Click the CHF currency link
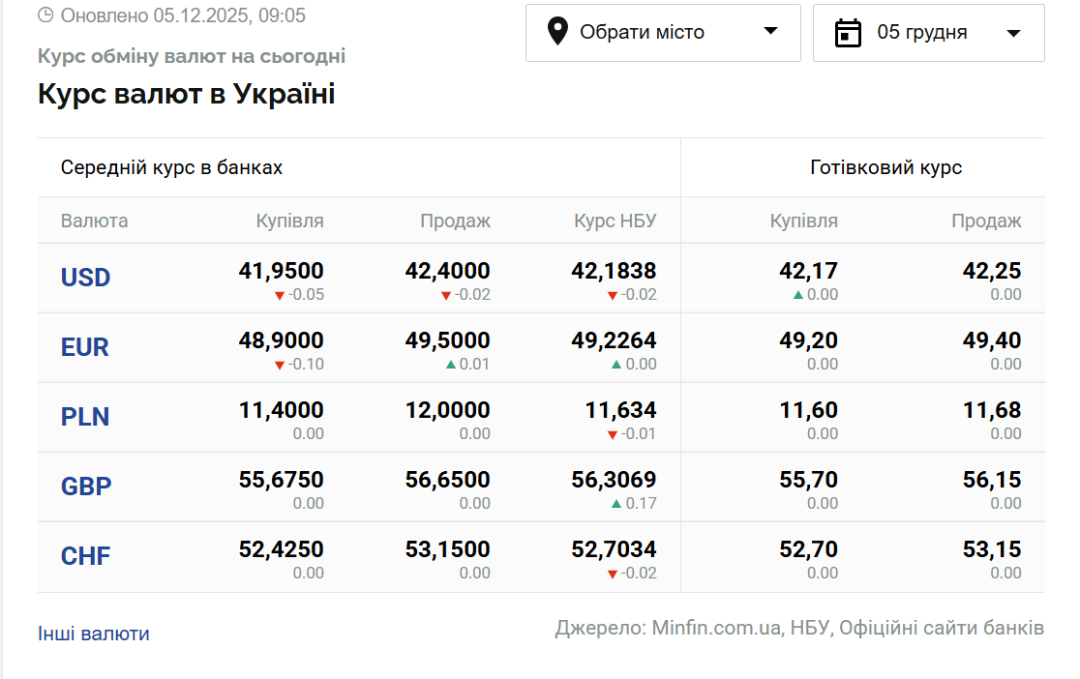The image size is (1080, 679). click(86, 556)
